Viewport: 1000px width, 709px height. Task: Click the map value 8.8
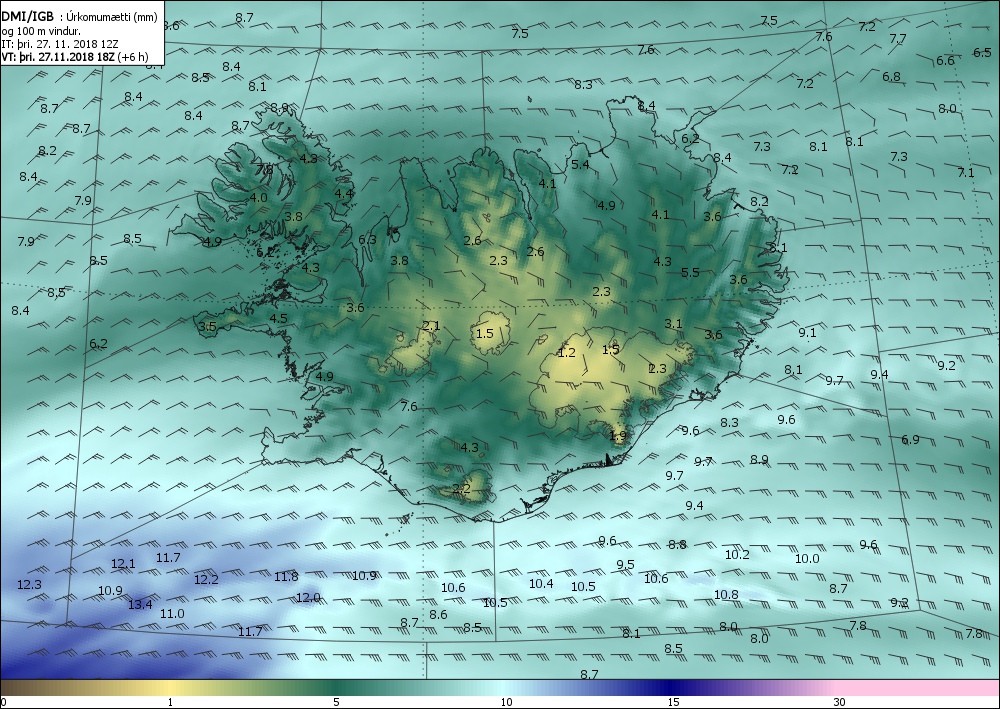click(677, 545)
